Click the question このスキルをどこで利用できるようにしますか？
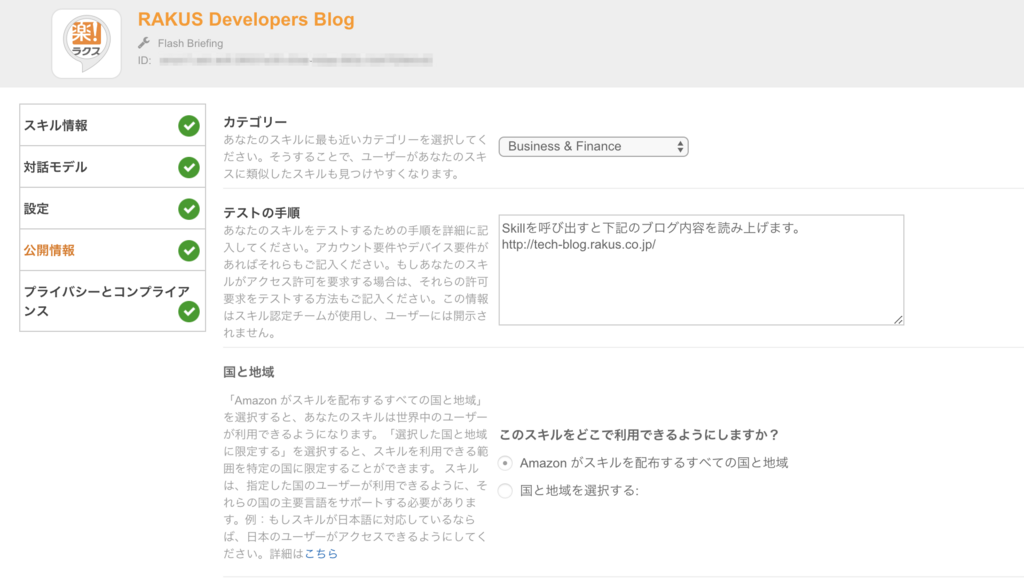 coord(639,434)
